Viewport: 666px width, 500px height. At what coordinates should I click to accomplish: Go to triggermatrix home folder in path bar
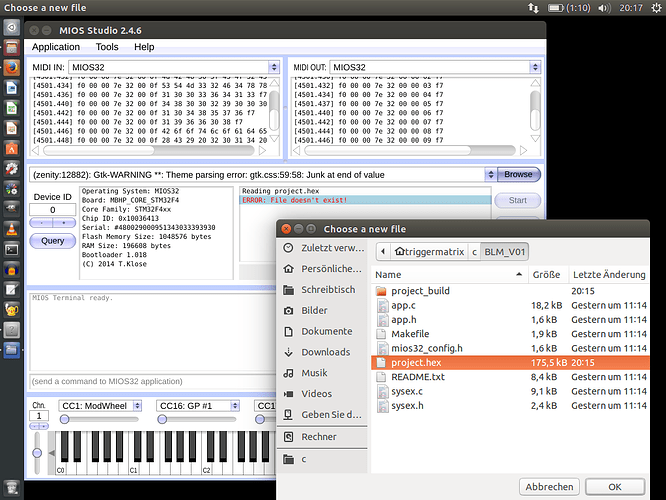pos(429,252)
